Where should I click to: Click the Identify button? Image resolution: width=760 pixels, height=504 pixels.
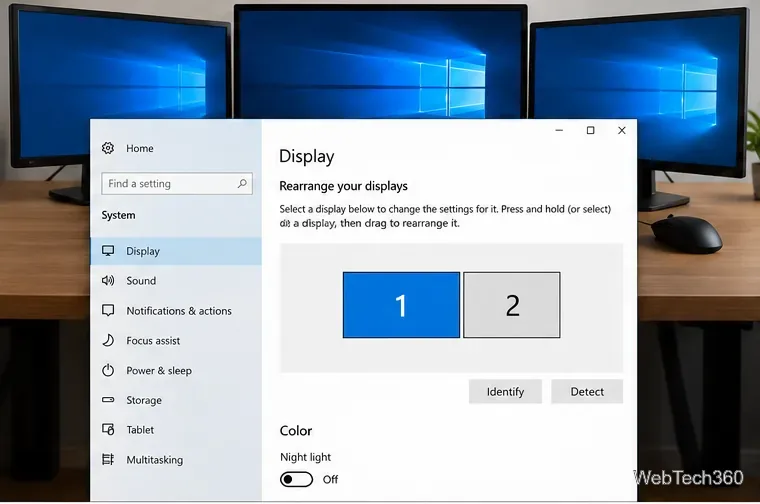[x=505, y=392]
